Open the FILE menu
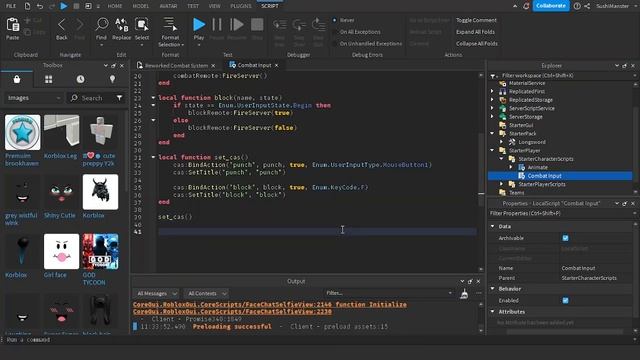Viewport: 640px width, 360px height. 11,6
